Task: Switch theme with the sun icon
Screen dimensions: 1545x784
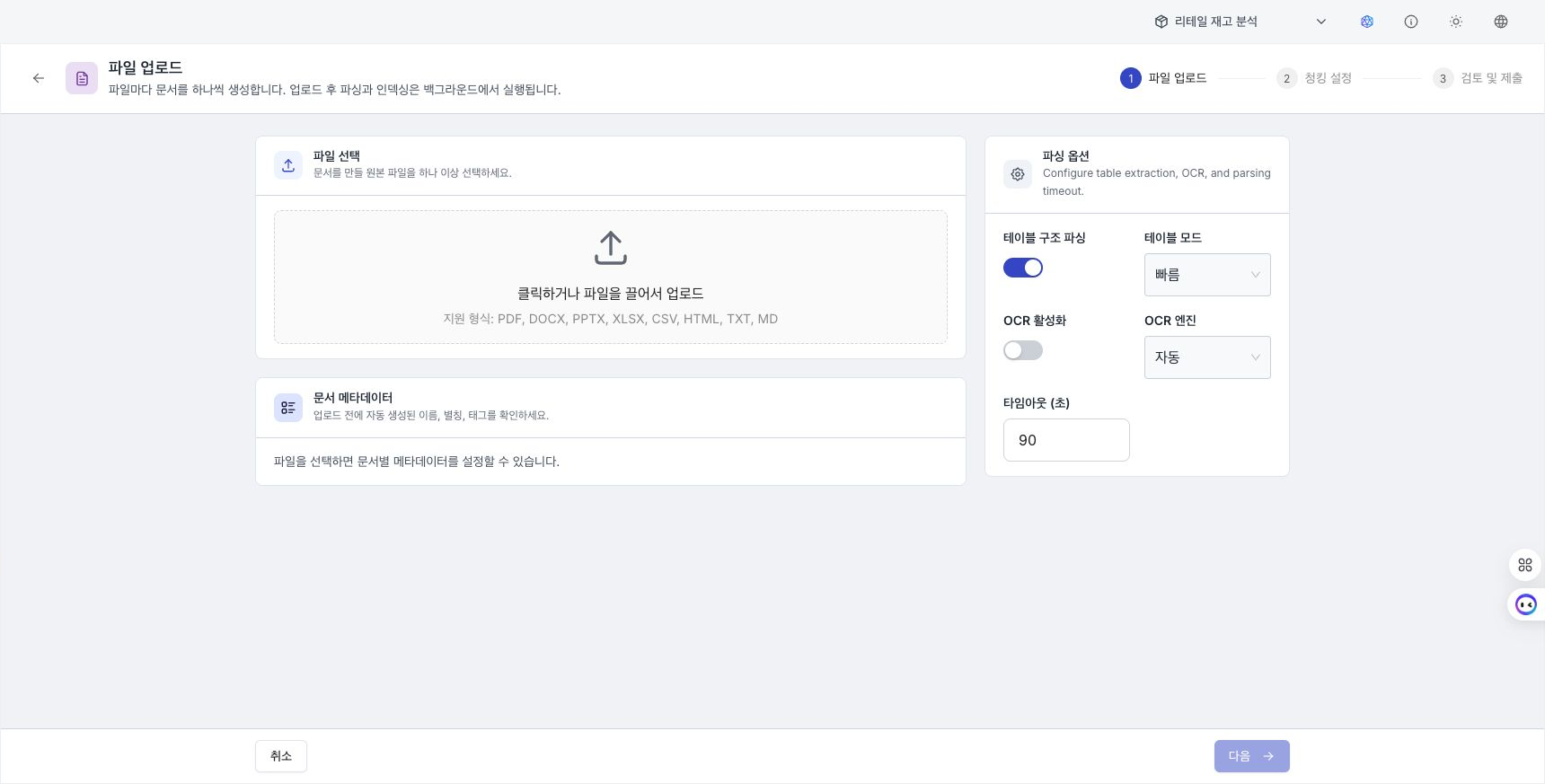Action: coord(1456,22)
